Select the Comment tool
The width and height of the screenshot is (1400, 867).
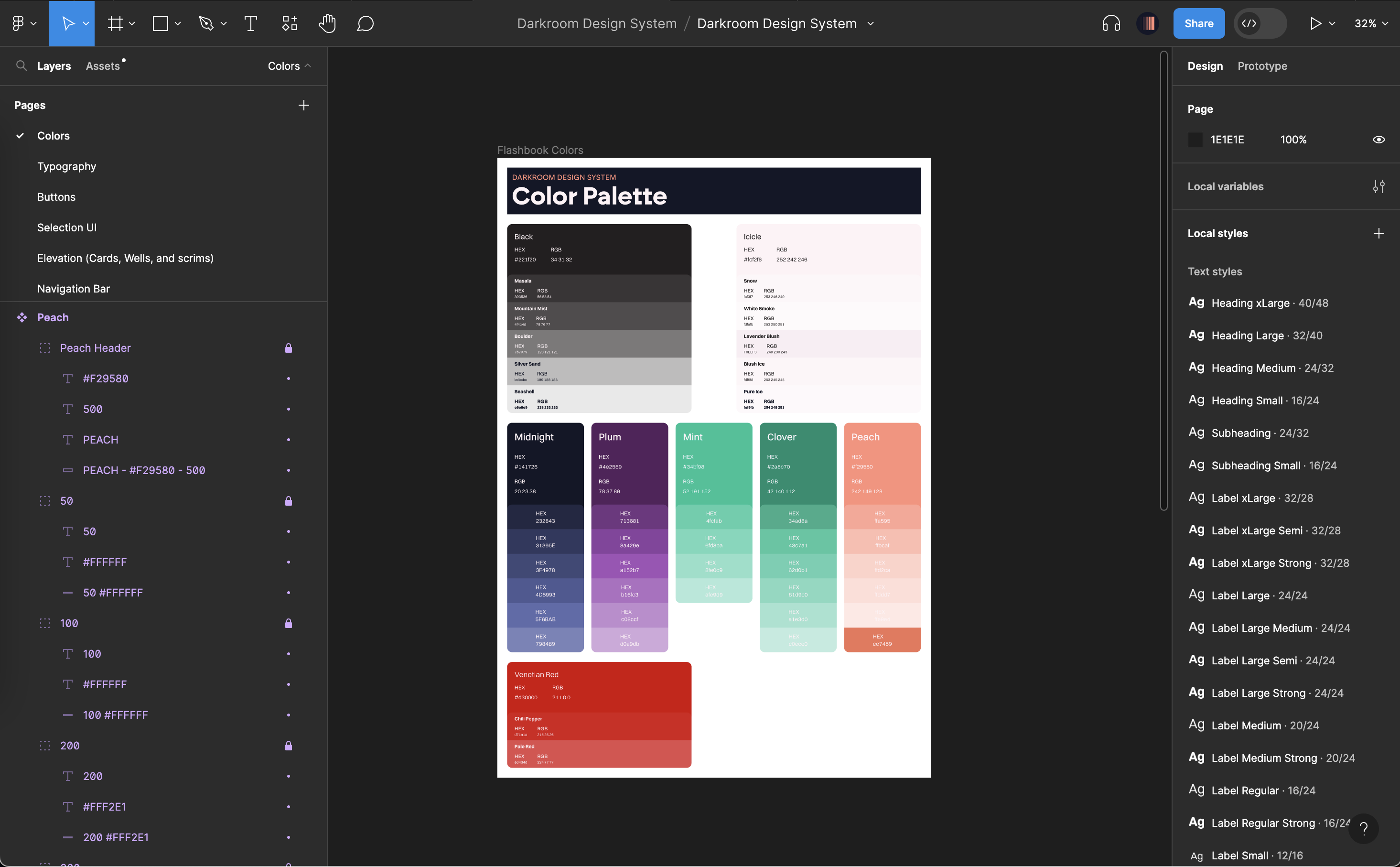tap(365, 23)
